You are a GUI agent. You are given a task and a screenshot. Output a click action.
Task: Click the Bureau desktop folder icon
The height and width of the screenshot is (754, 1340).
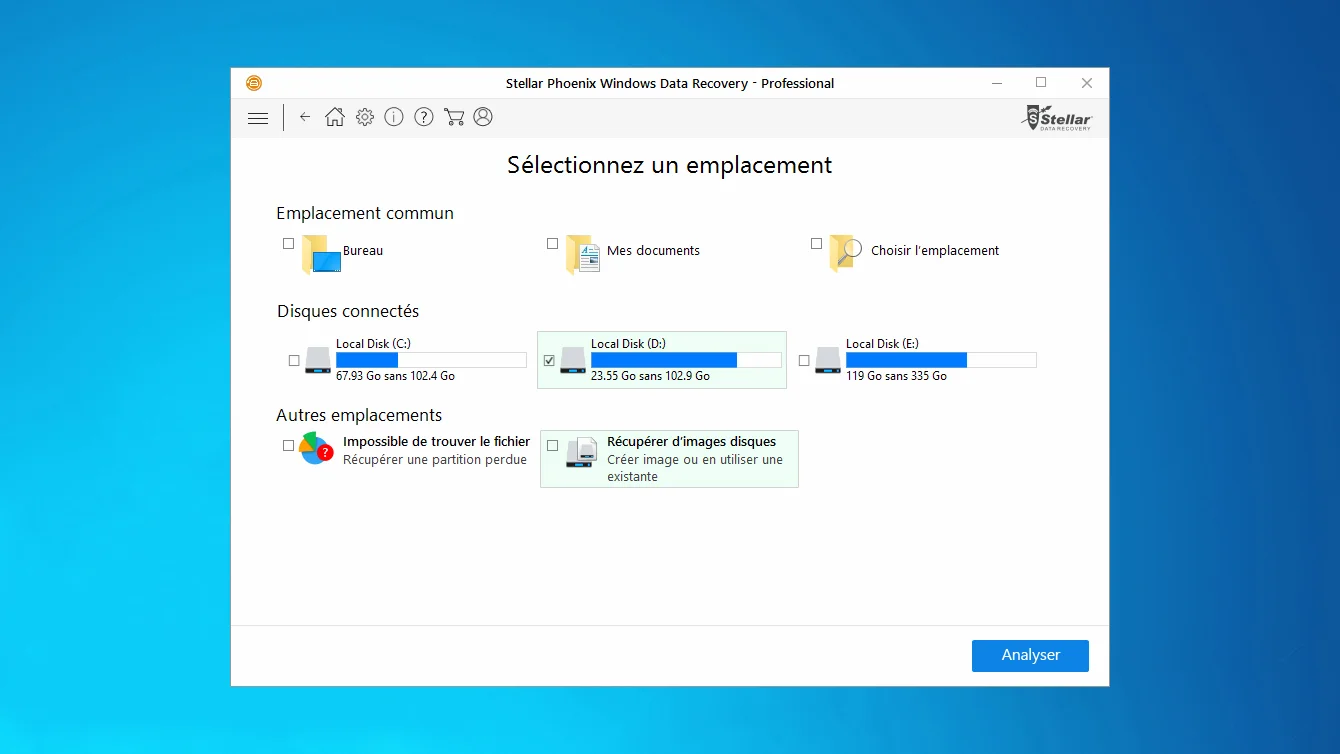321,254
